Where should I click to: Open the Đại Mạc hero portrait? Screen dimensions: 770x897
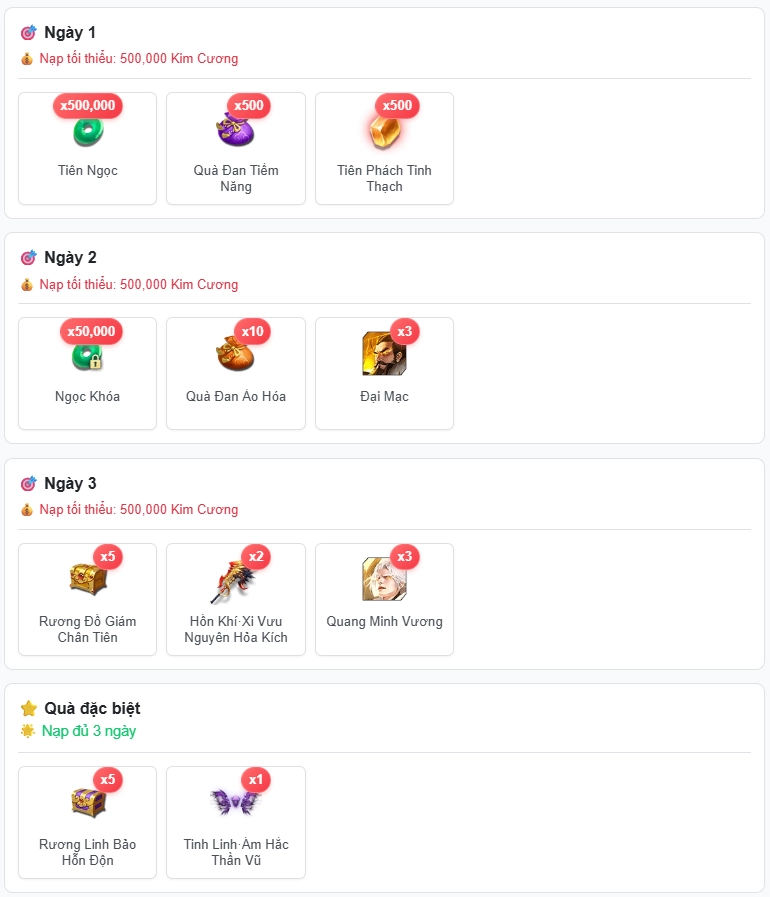pyautogui.click(x=384, y=354)
